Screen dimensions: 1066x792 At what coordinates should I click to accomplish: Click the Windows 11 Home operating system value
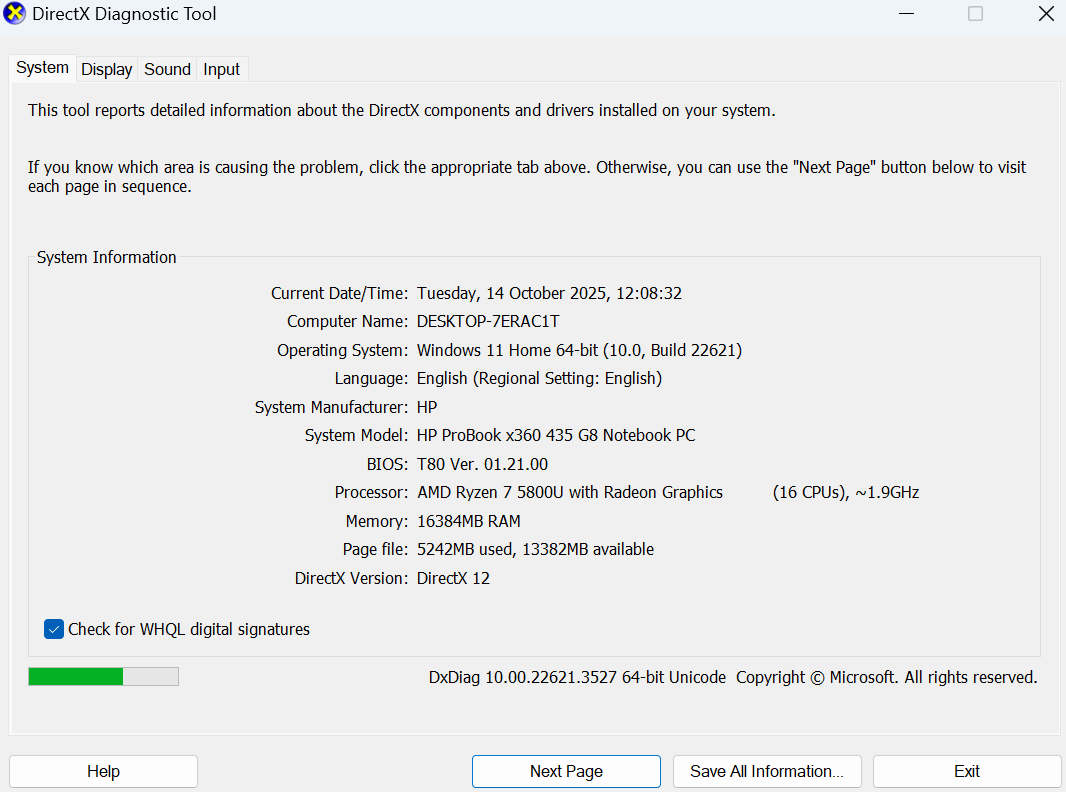[x=579, y=350]
